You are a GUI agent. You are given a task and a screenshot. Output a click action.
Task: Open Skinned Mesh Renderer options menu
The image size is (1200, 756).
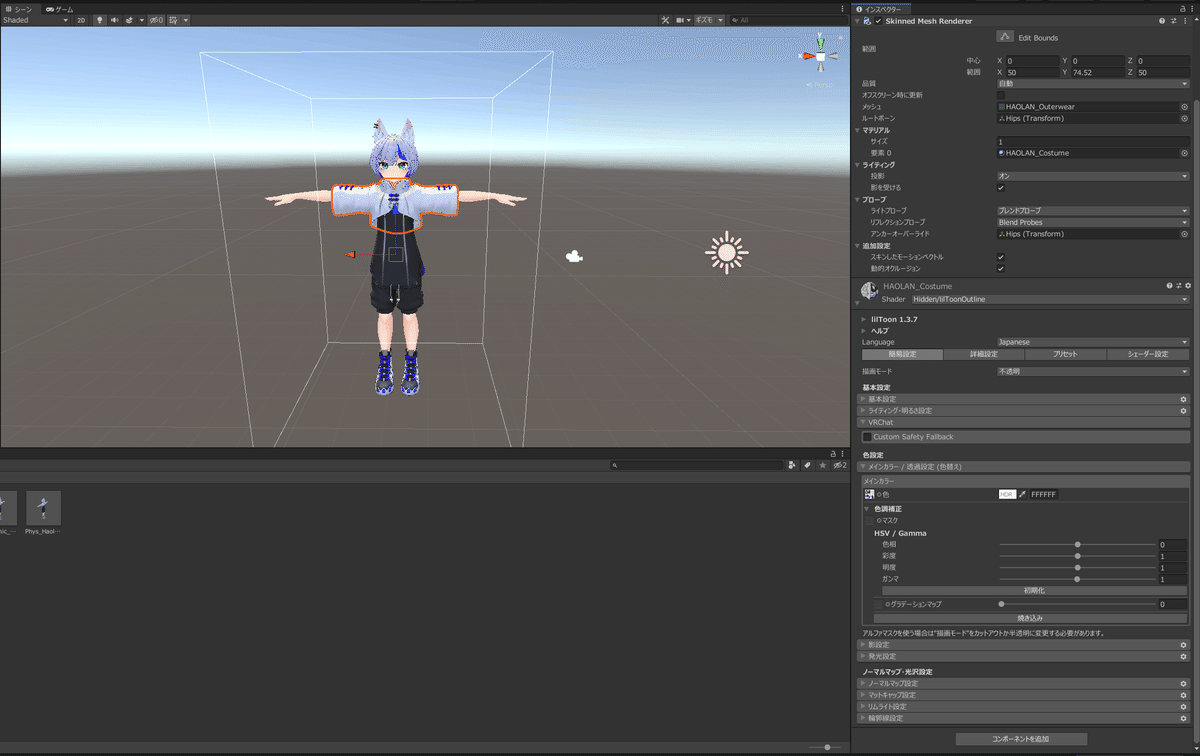point(1185,21)
